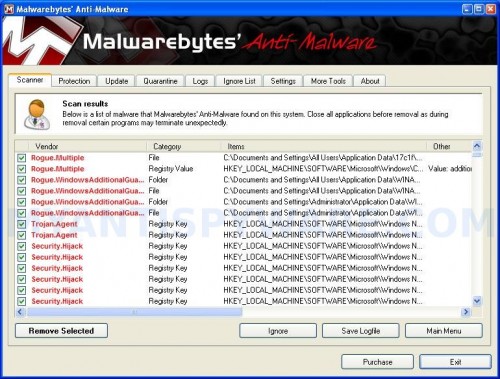Uncheck the first Trojan.Agent registry key entry

tap(22, 224)
